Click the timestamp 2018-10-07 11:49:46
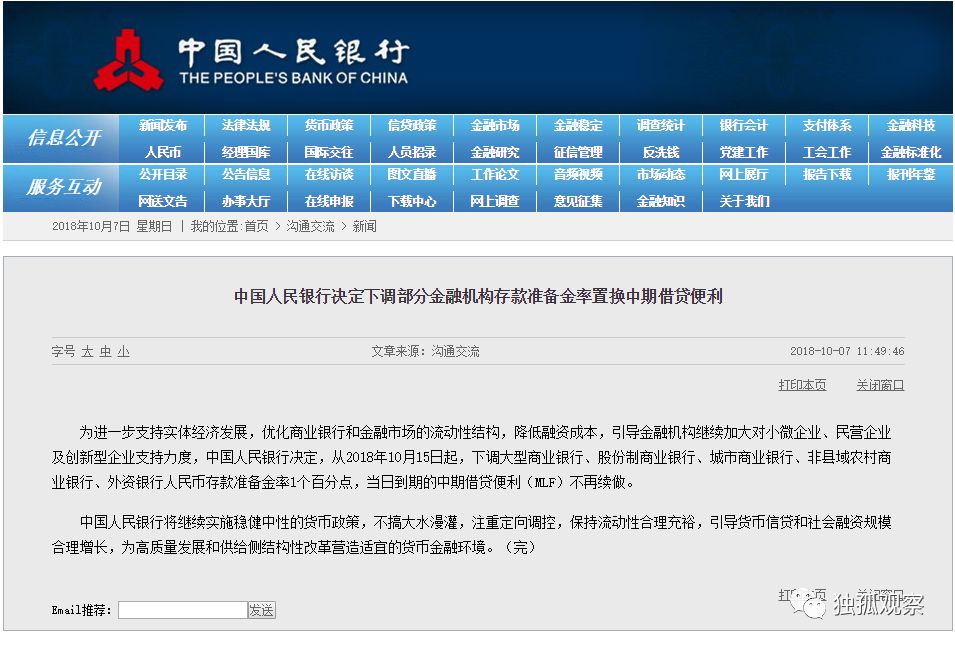This screenshot has width=955, height=646. click(847, 351)
